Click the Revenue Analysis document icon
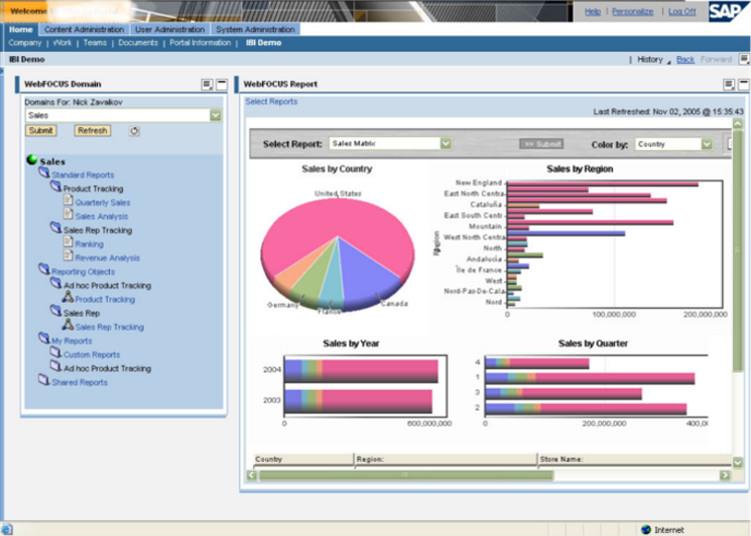 (68, 256)
